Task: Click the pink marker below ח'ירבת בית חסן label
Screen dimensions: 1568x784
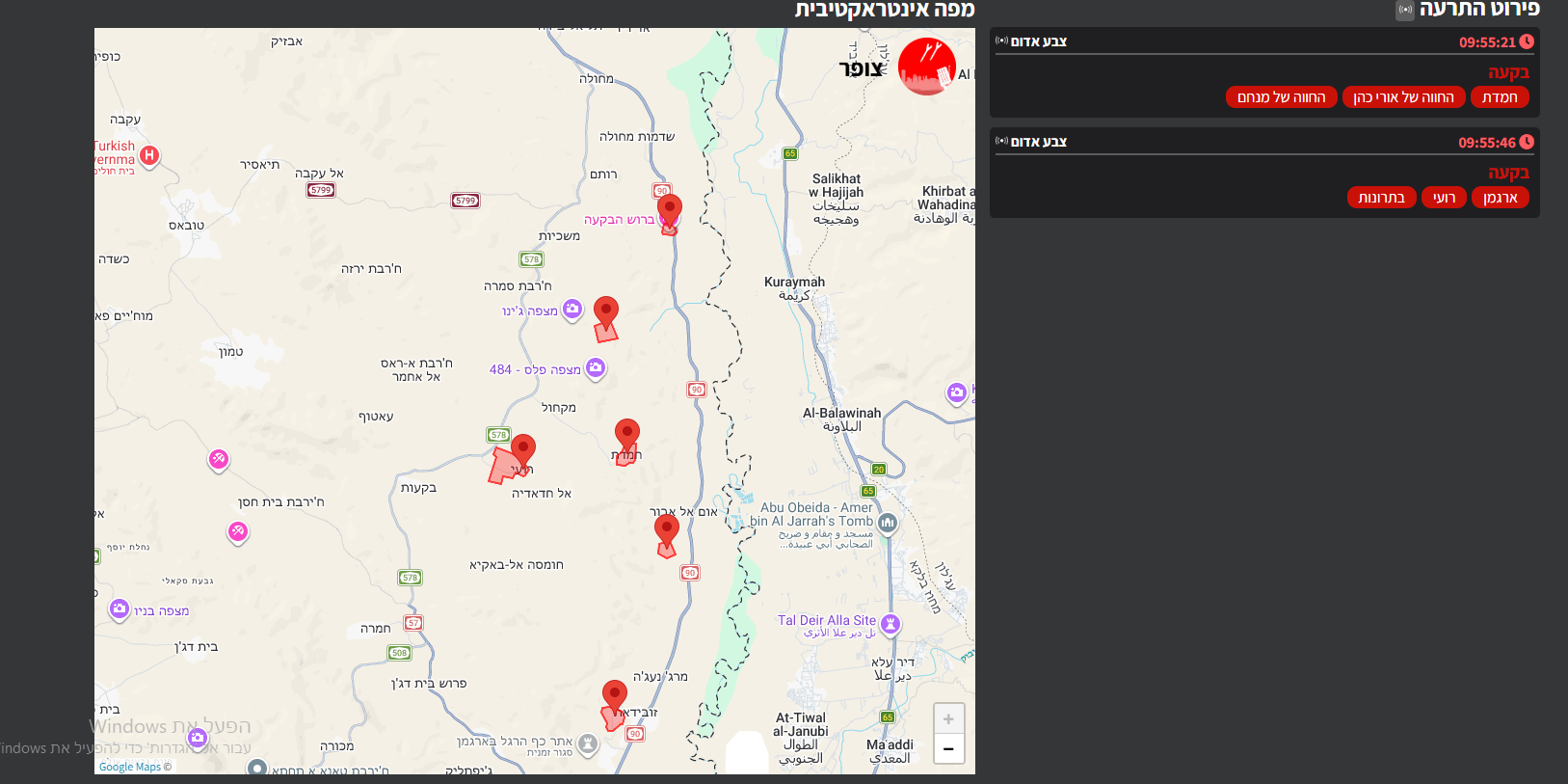Action: click(238, 532)
